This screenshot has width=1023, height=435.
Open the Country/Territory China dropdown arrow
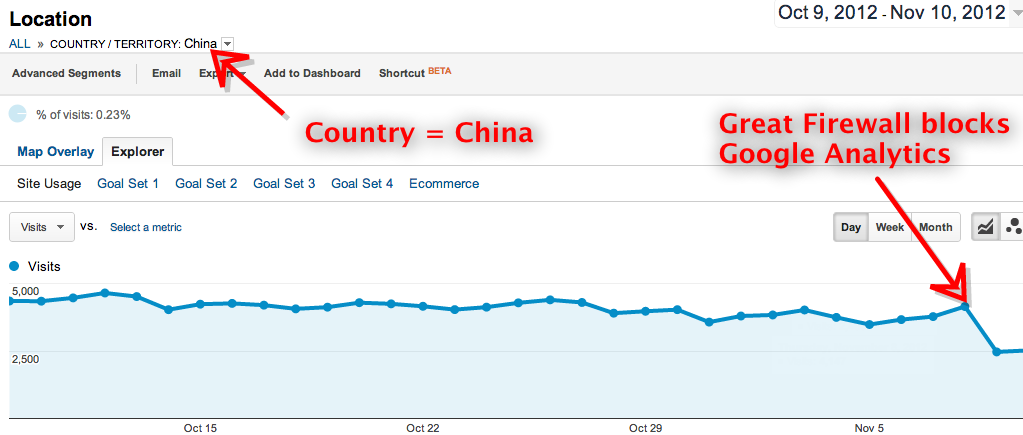tap(227, 44)
